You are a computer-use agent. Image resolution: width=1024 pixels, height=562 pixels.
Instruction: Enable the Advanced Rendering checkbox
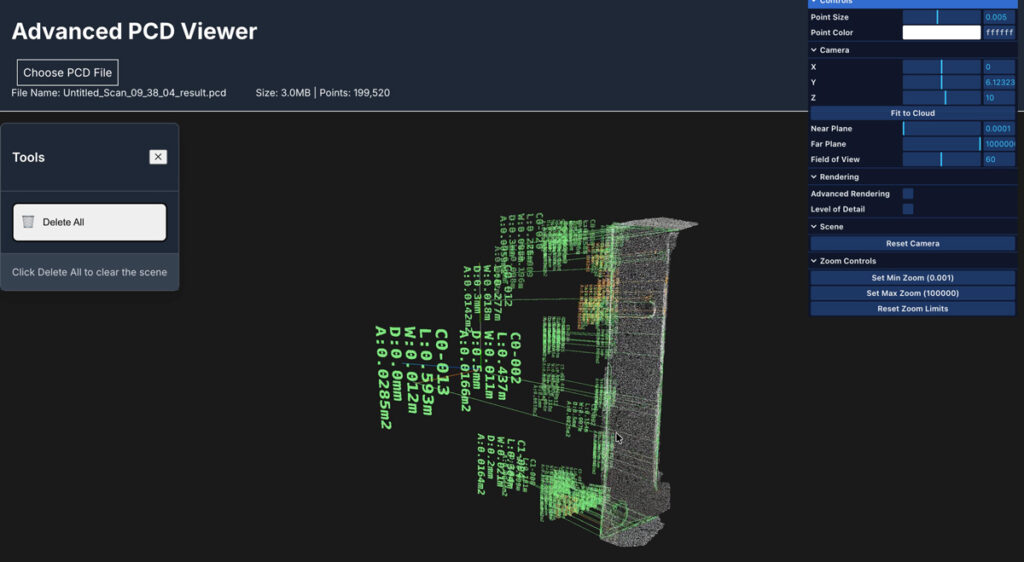pyautogui.click(x=908, y=194)
